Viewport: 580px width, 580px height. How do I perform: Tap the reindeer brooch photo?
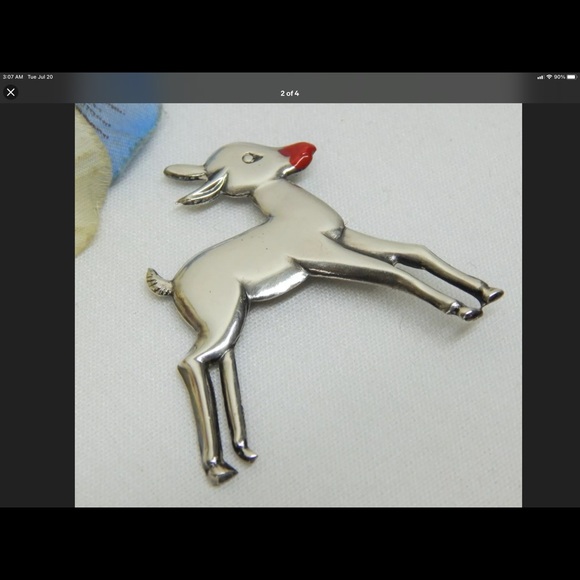299,305
